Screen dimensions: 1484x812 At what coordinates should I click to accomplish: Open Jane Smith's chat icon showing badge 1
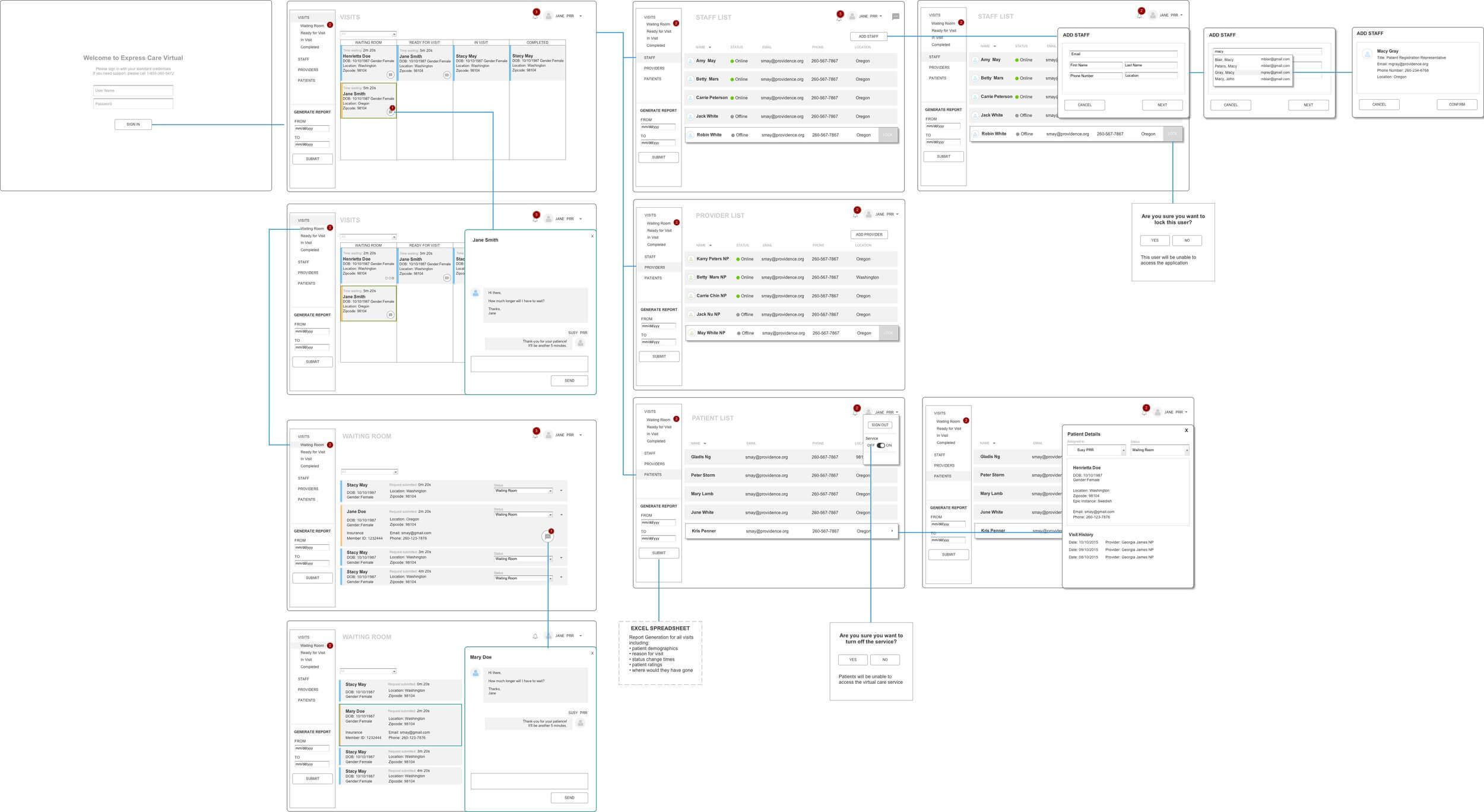(x=390, y=112)
